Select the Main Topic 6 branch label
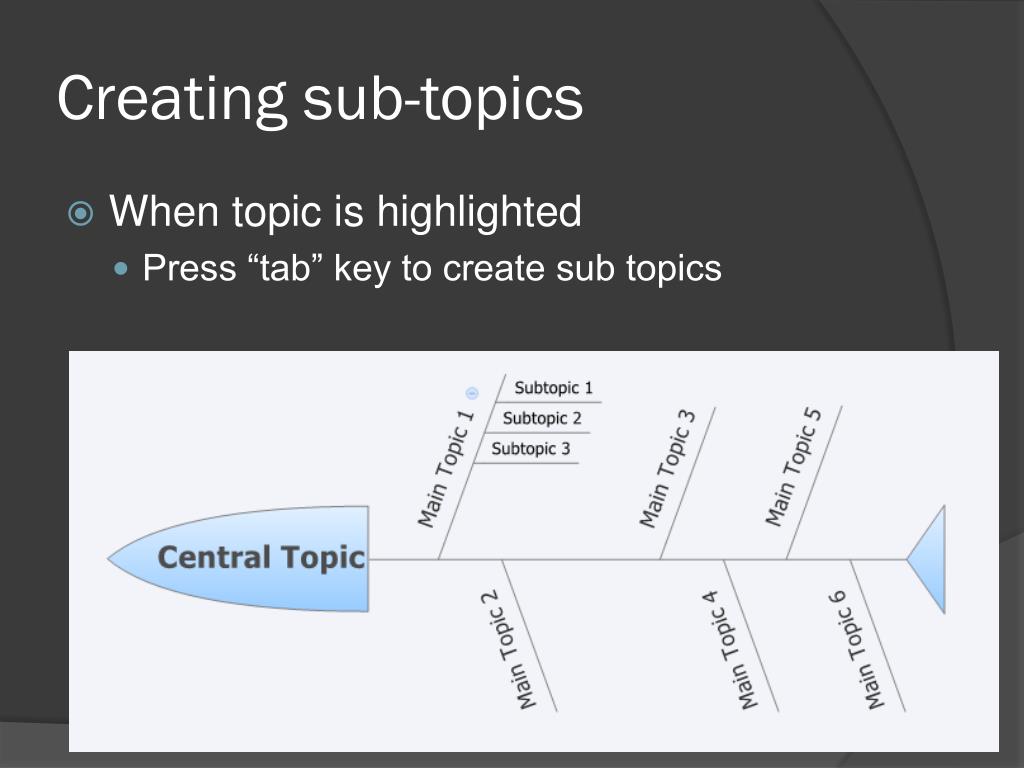Image resolution: width=1024 pixels, height=768 pixels. click(x=856, y=650)
